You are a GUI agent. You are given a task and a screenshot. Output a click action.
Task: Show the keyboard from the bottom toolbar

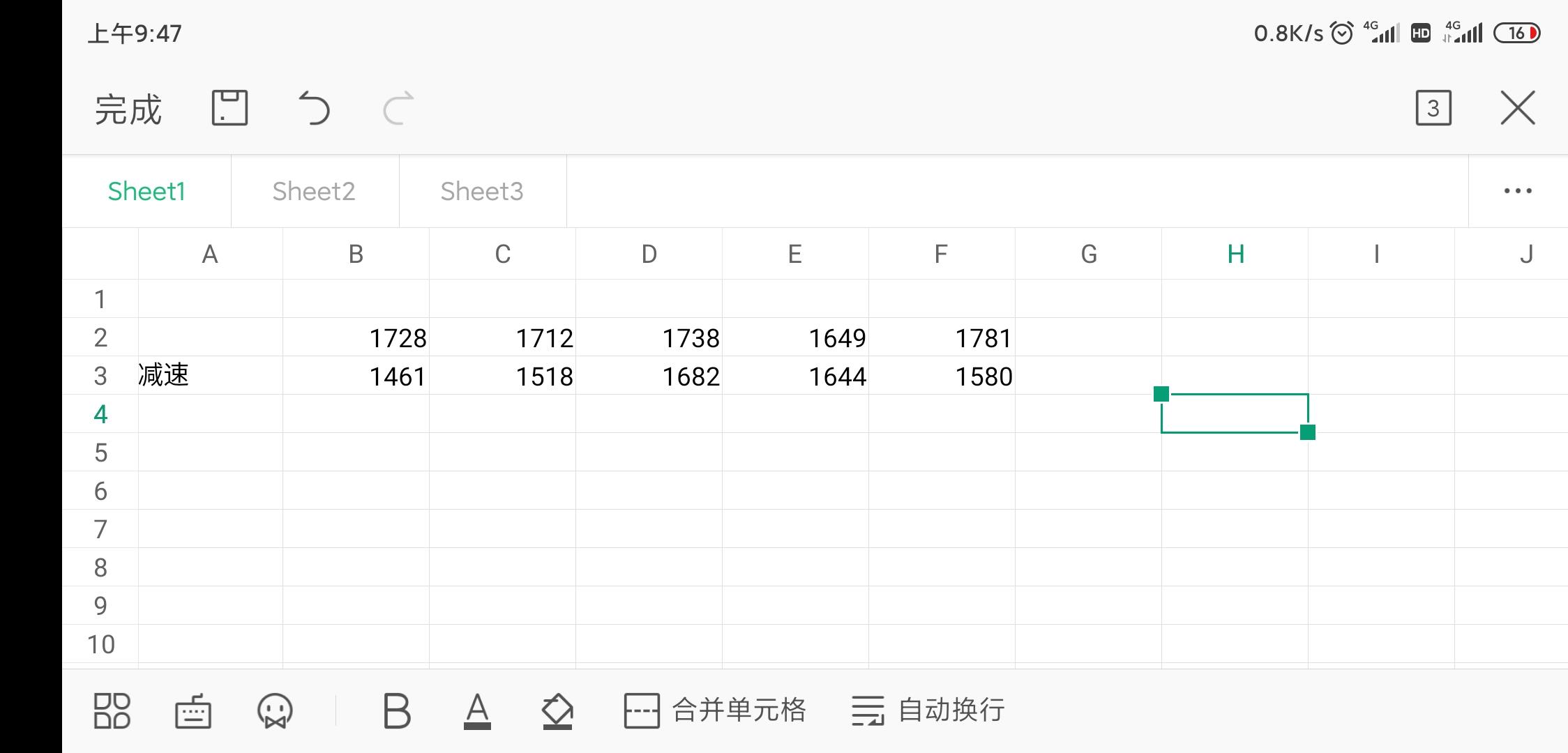coord(193,710)
